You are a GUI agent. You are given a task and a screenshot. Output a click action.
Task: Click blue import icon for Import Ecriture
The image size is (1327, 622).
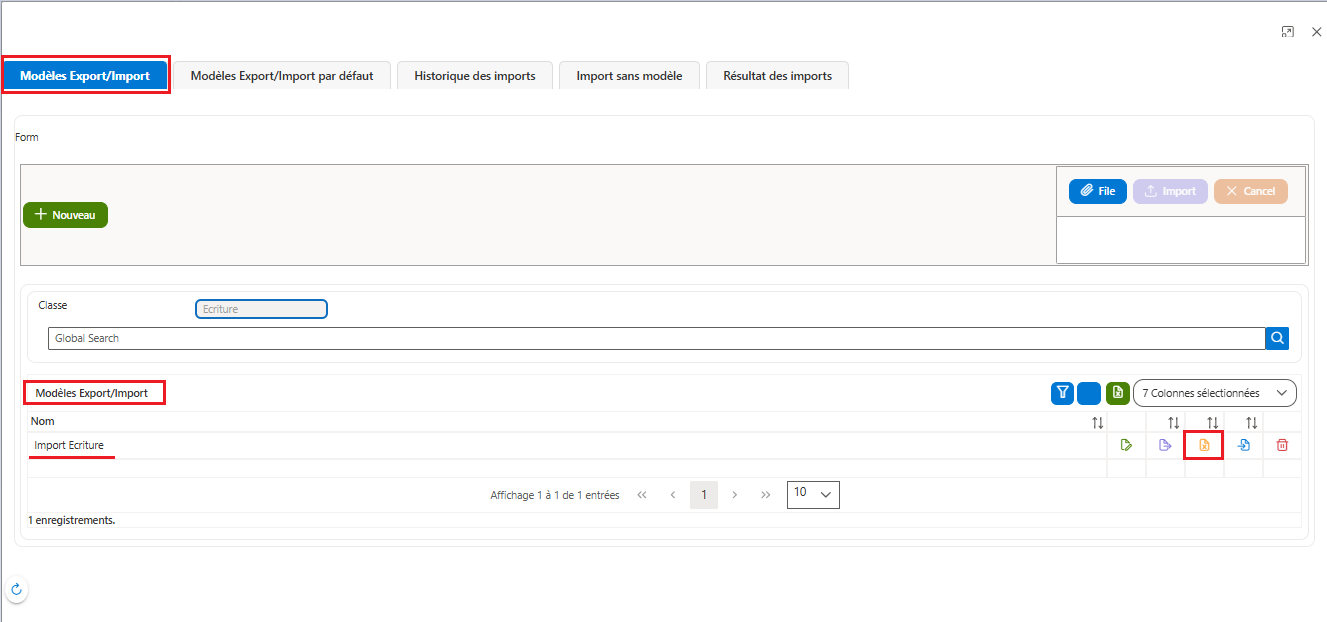point(1243,445)
